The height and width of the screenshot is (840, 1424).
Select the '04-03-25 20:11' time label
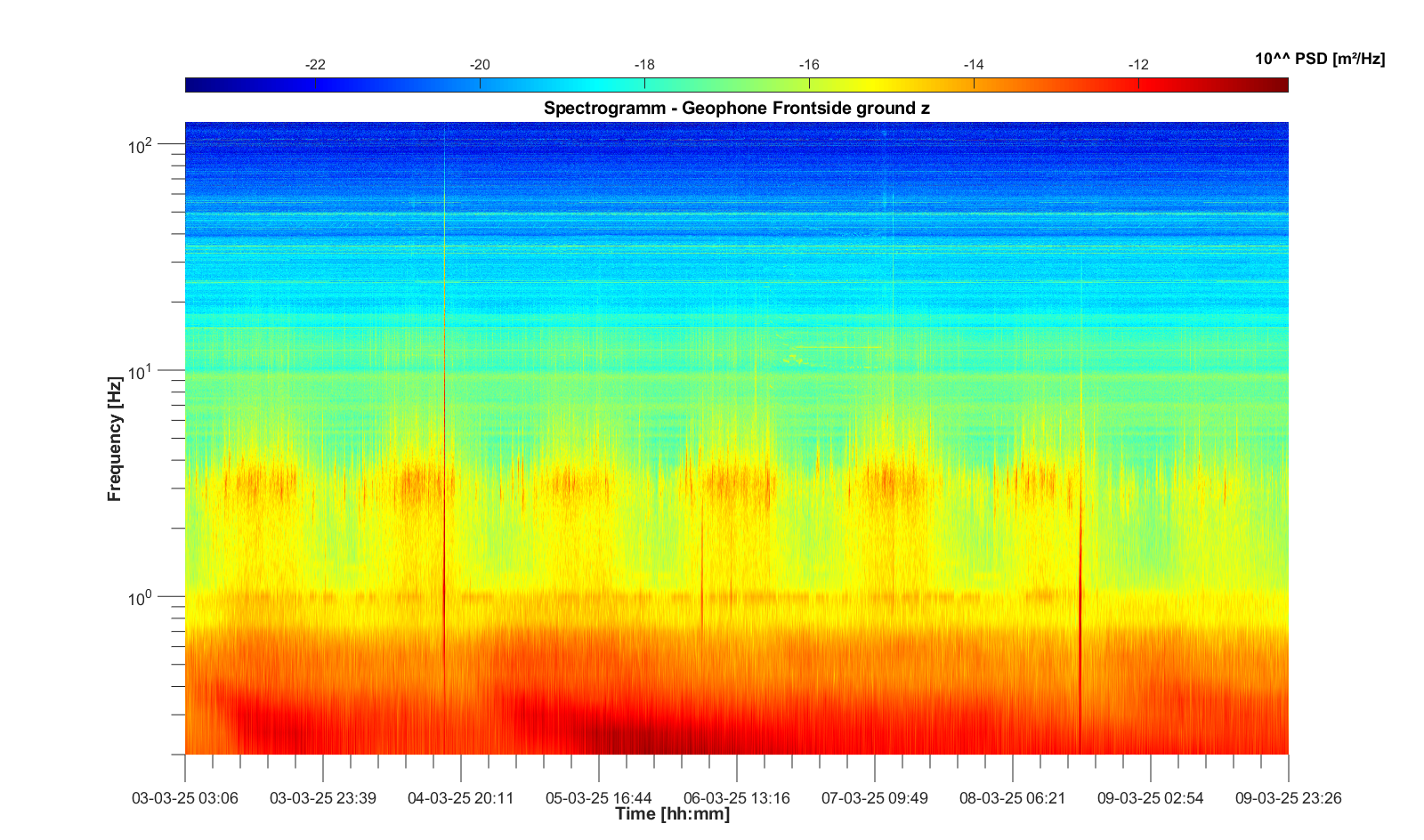tap(461, 798)
